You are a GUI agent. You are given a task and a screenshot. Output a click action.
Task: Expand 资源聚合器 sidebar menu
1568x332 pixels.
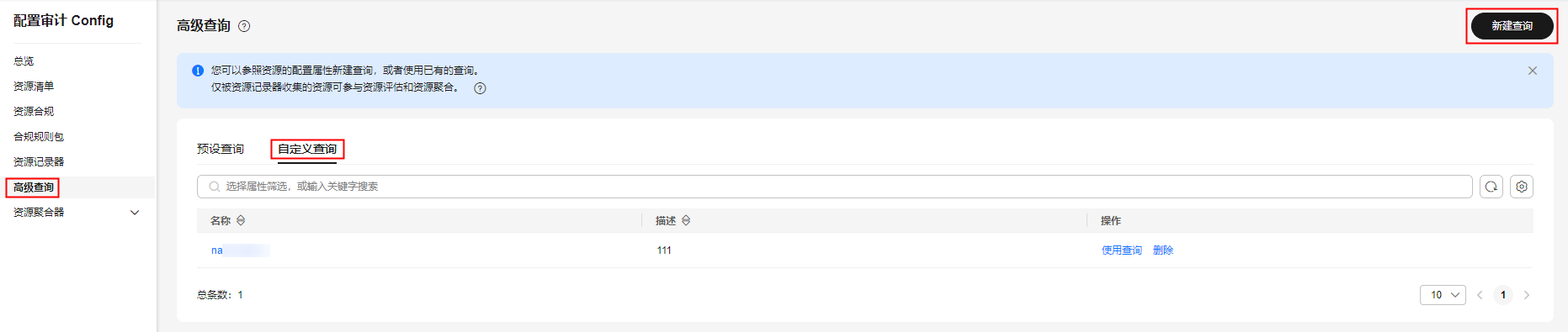click(x=135, y=213)
